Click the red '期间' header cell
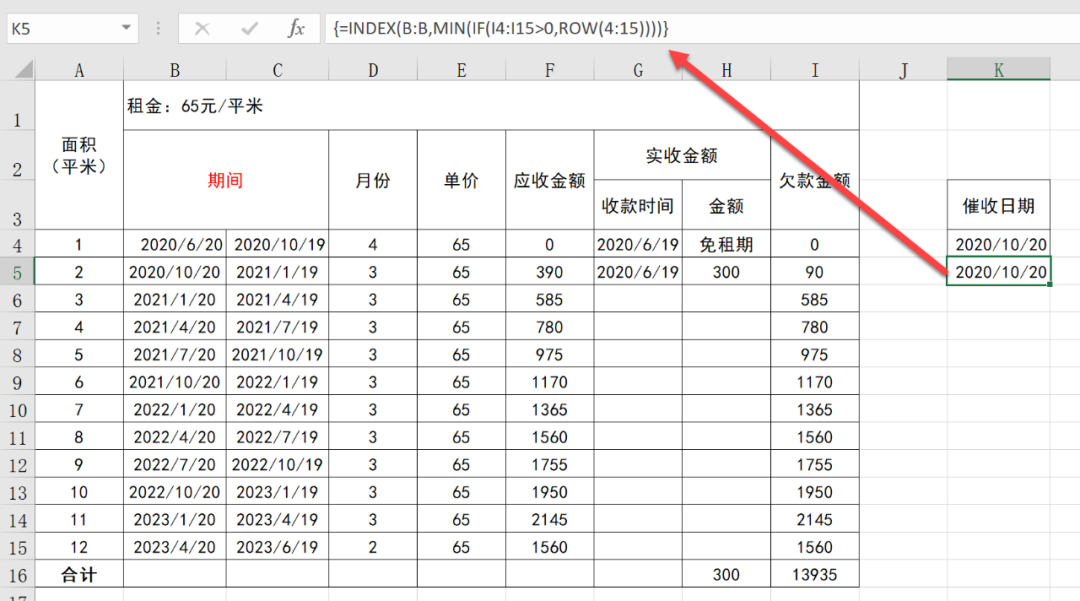 pyautogui.click(x=226, y=180)
